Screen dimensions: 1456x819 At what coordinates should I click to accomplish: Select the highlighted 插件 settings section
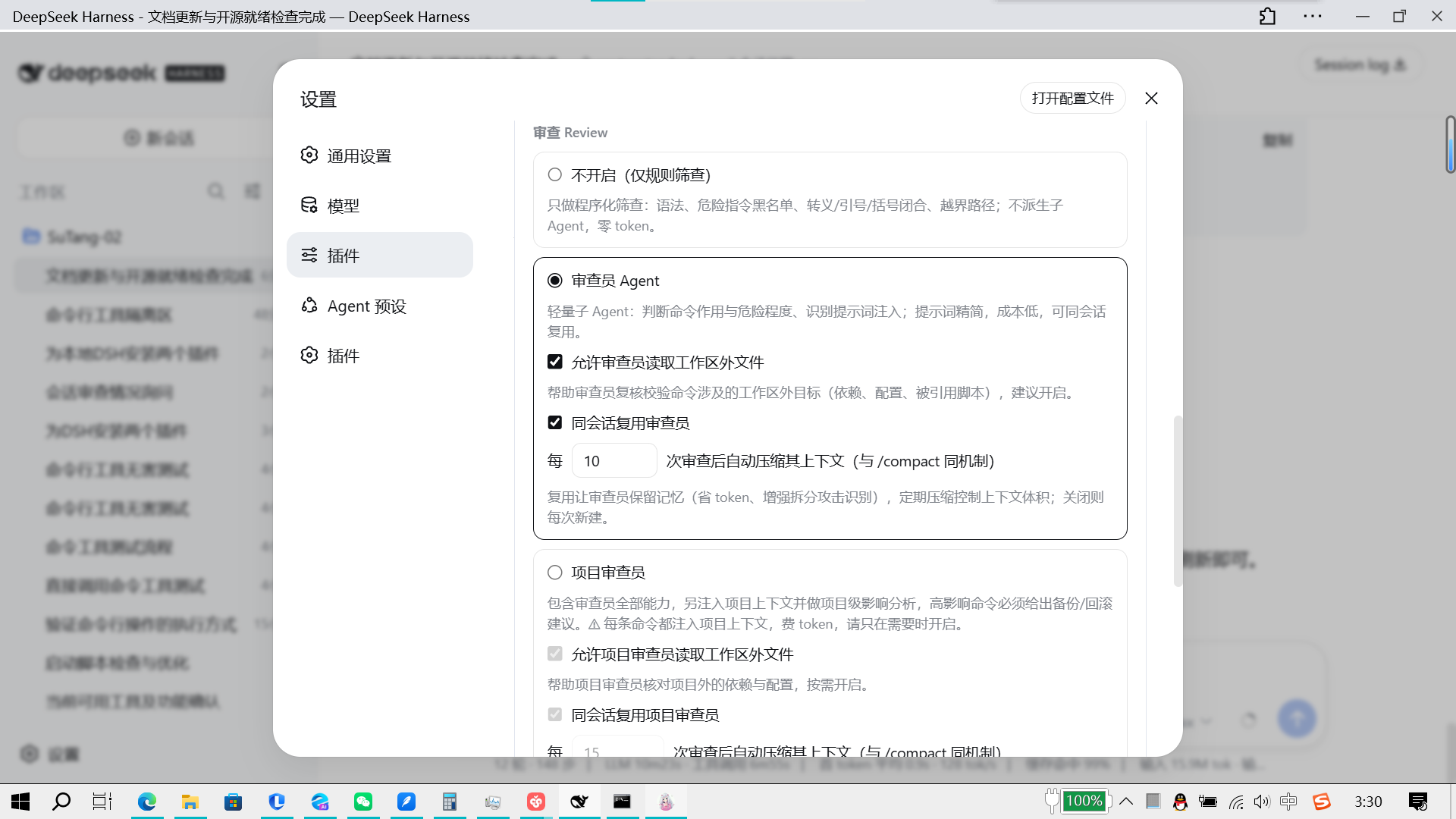point(379,256)
